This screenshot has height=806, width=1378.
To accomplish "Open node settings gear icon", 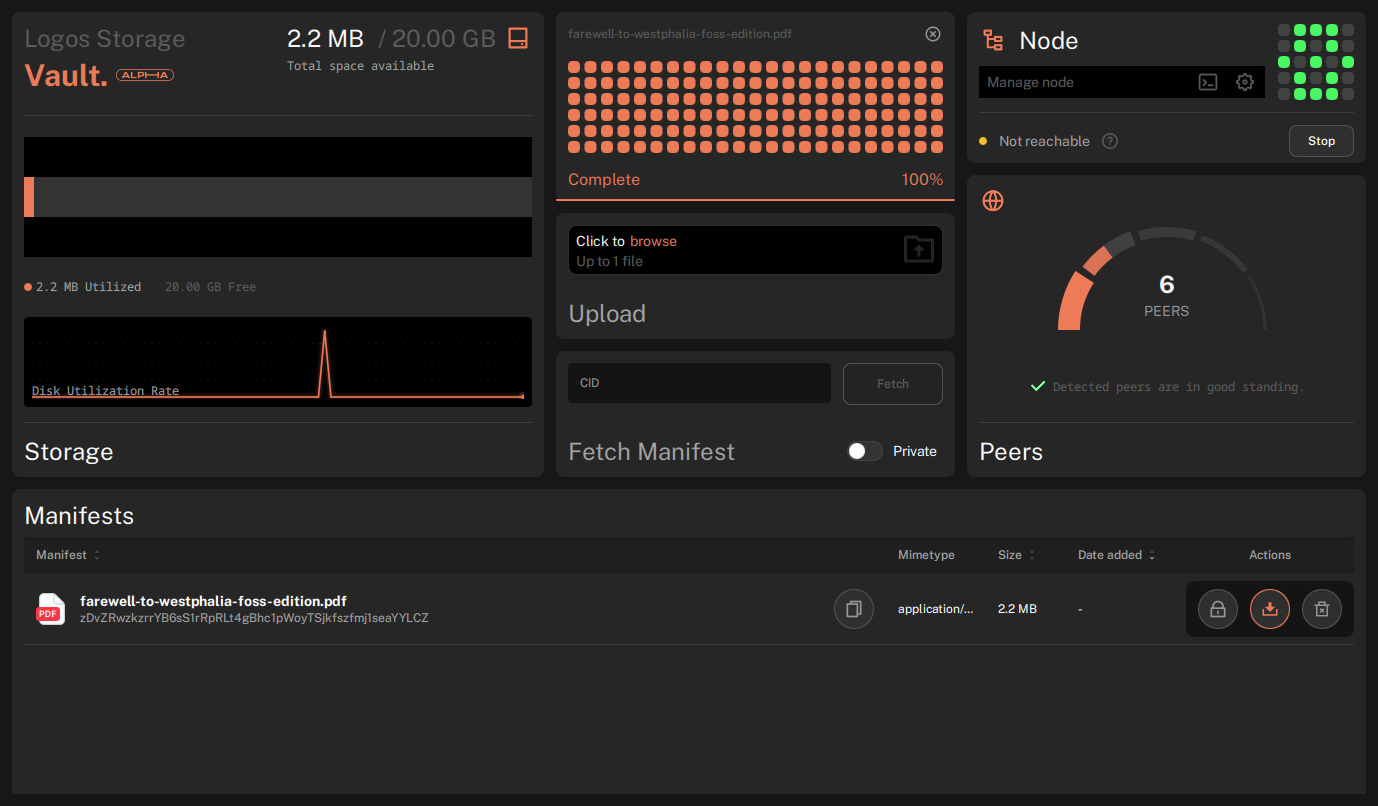I will (x=1245, y=82).
